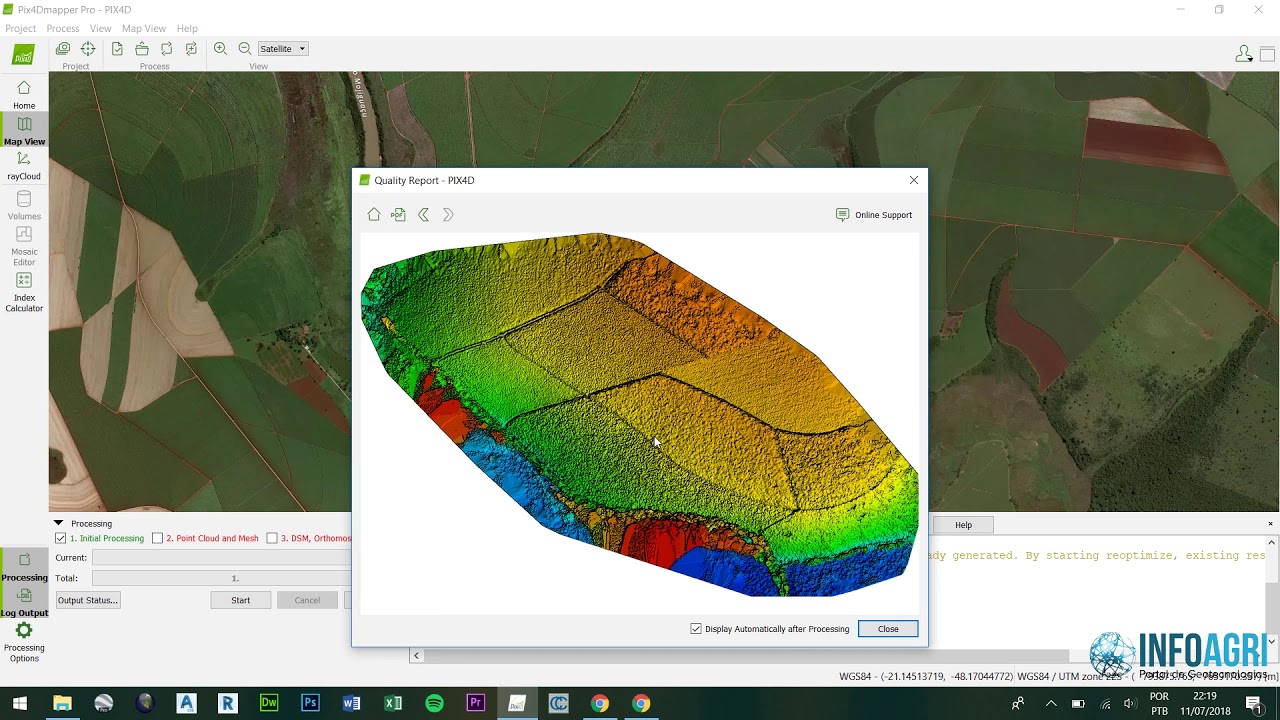Toggle the Log Output panel
The width and height of the screenshot is (1280, 720).
point(24,602)
